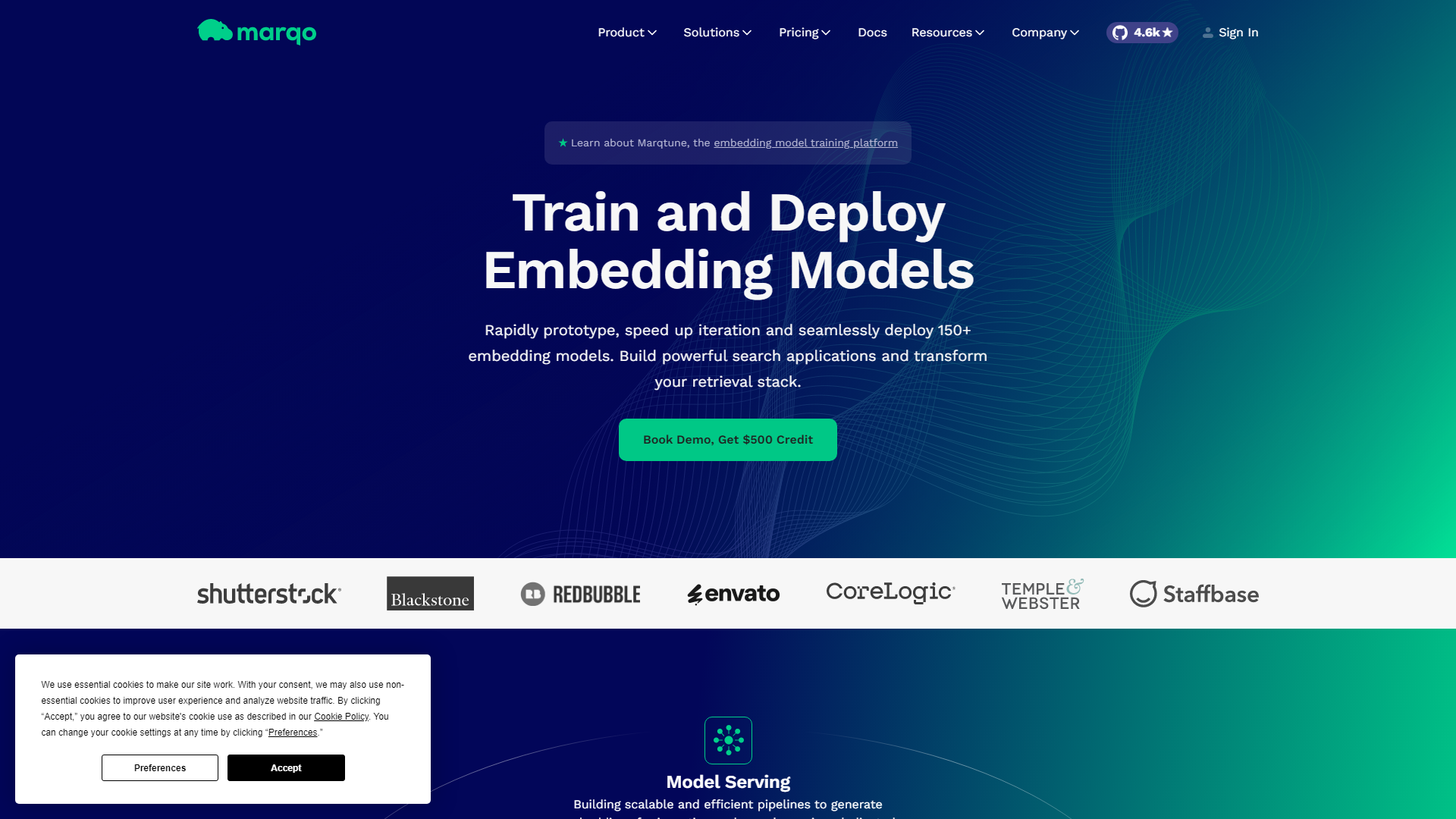The width and height of the screenshot is (1456, 819).
Task: Toggle the Preferences cookie settings panel
Action: 159,767
